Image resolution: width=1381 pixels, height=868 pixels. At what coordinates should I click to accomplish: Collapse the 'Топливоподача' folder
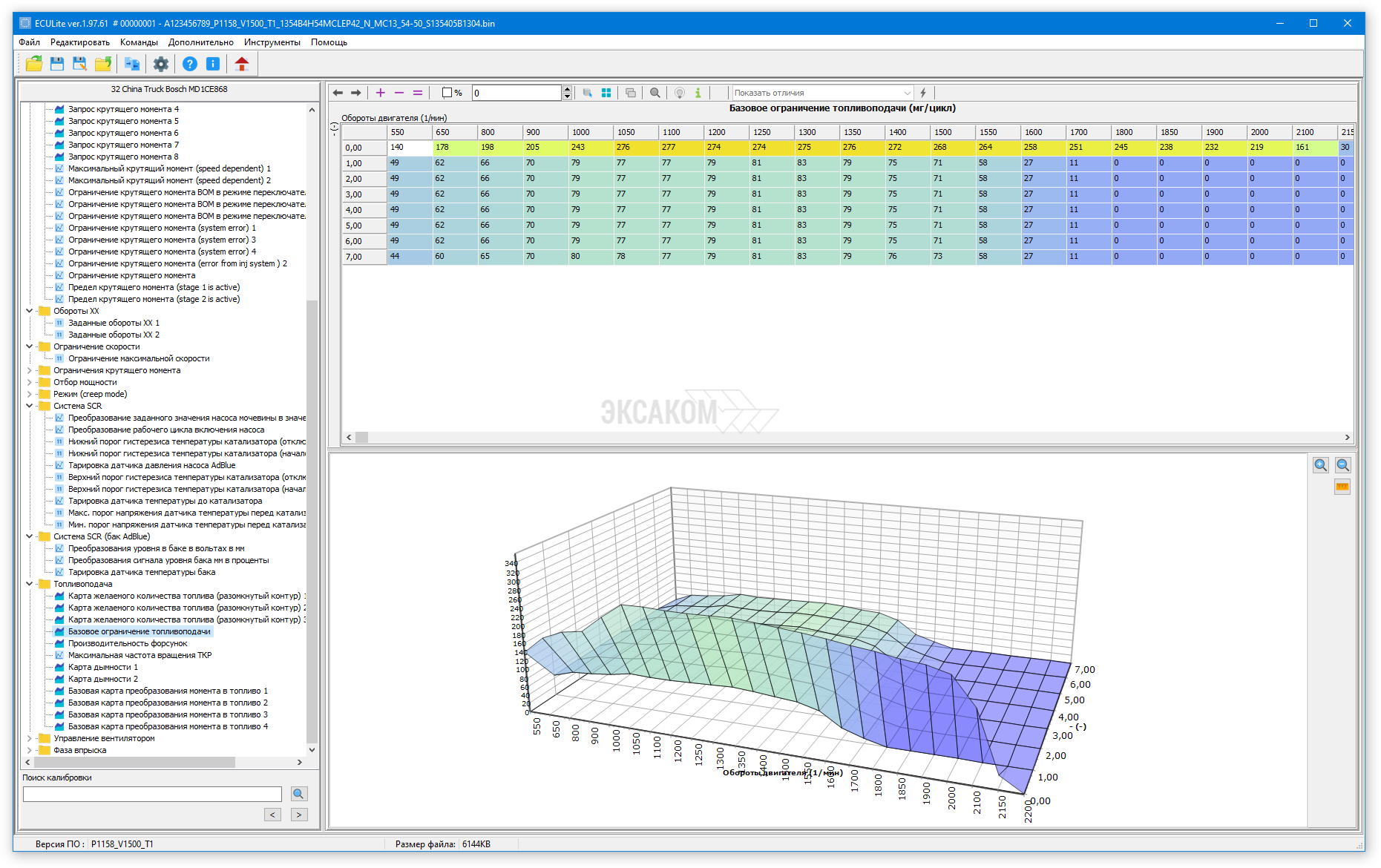[x=30, y=584]
